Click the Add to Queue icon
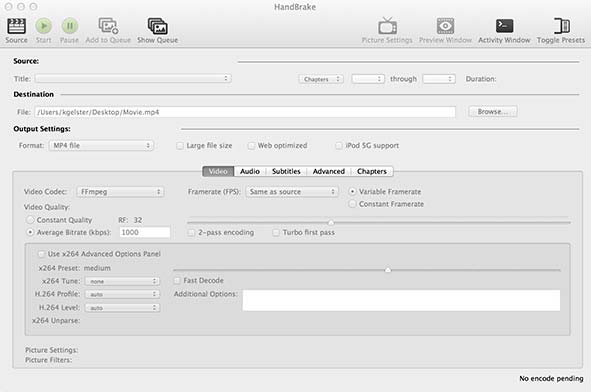 108,26
